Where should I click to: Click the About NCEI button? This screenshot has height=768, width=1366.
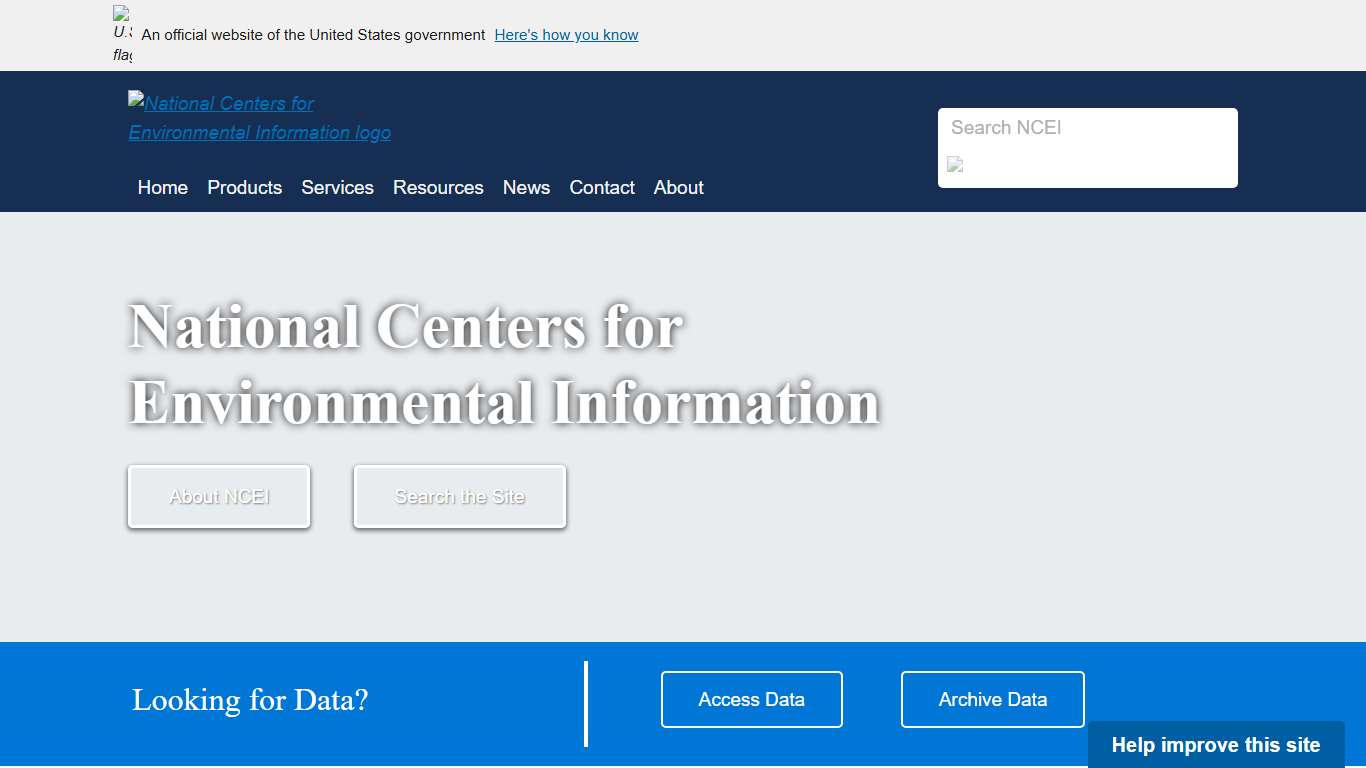click(x=218, y=496)
